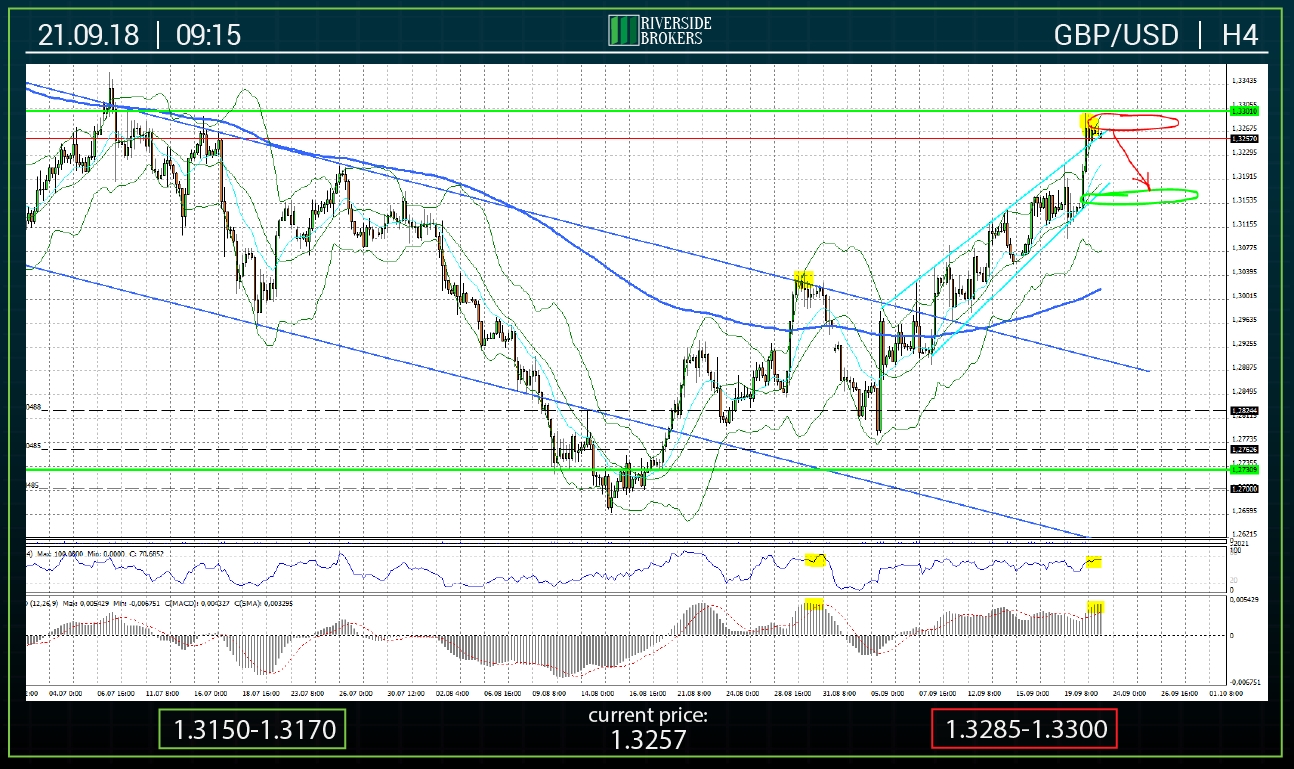Click the yellow highlight on the latest candle

pos(1090,122)
